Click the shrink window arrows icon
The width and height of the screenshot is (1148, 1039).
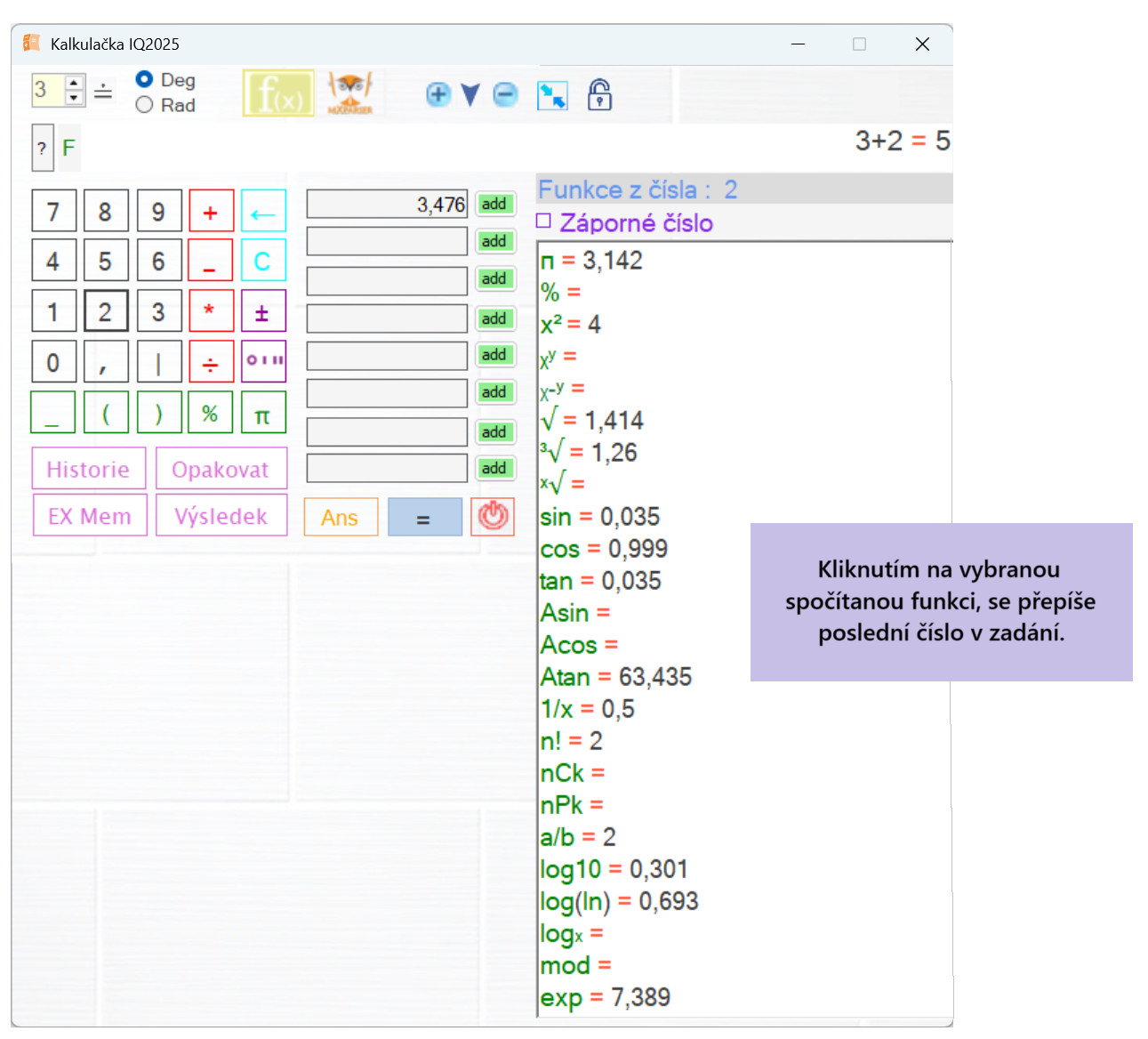[x=552, y=95]
